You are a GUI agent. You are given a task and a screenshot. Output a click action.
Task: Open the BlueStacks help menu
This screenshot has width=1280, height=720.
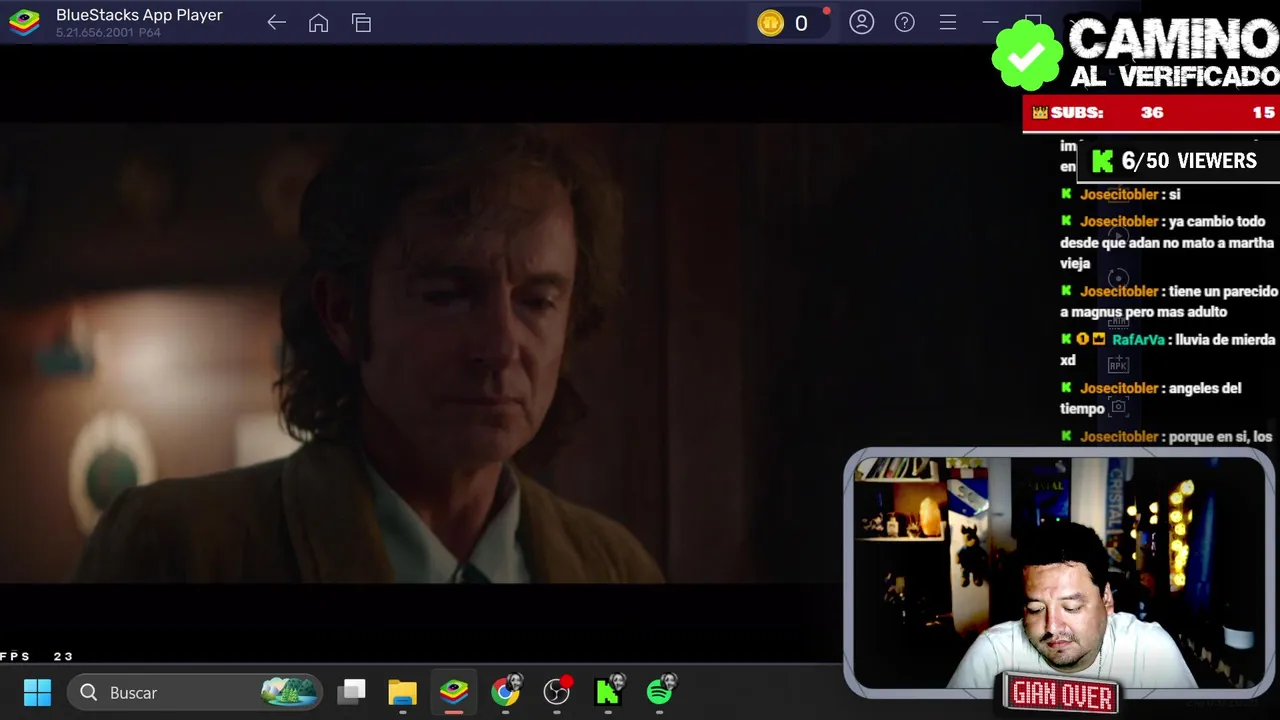tap(905, 22)
